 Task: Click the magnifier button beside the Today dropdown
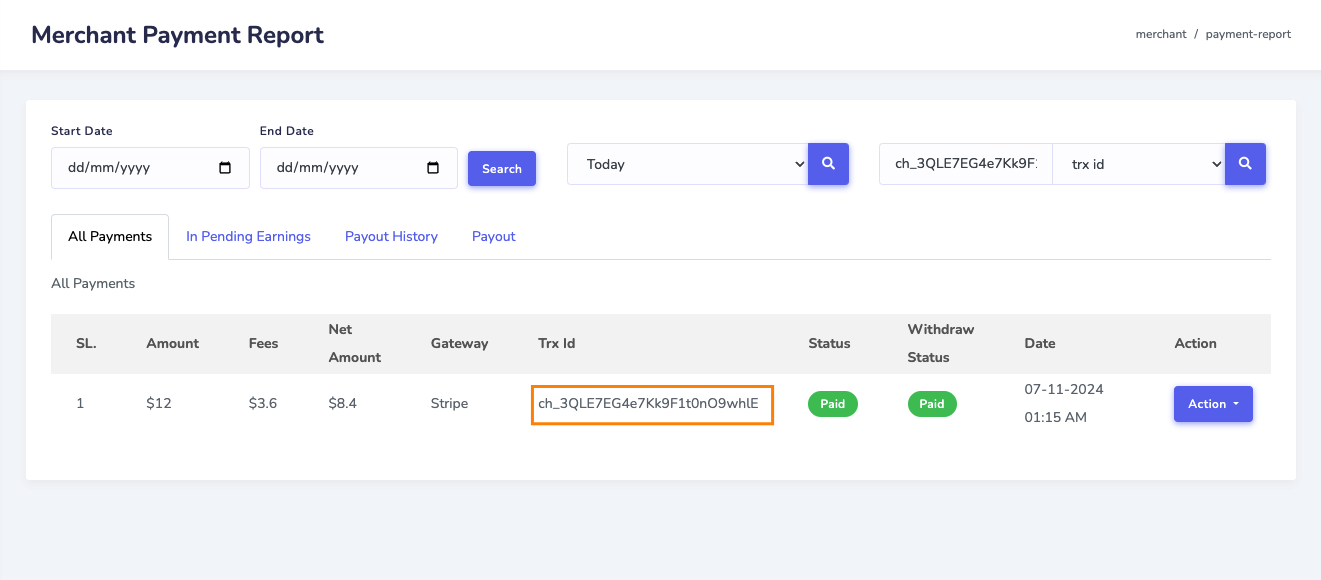click(828, 164)
